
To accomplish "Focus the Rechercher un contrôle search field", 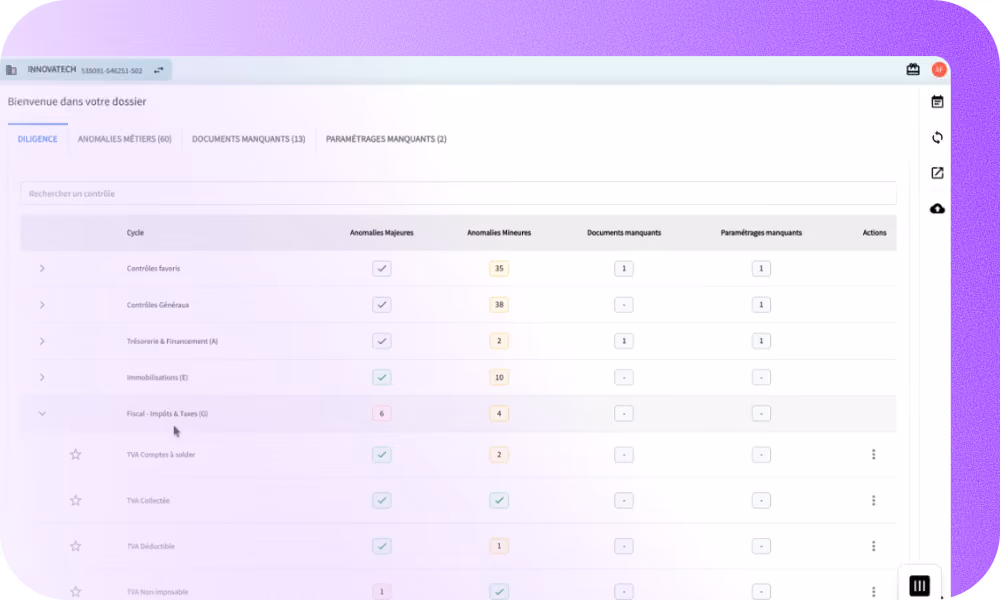I will 458,193.
